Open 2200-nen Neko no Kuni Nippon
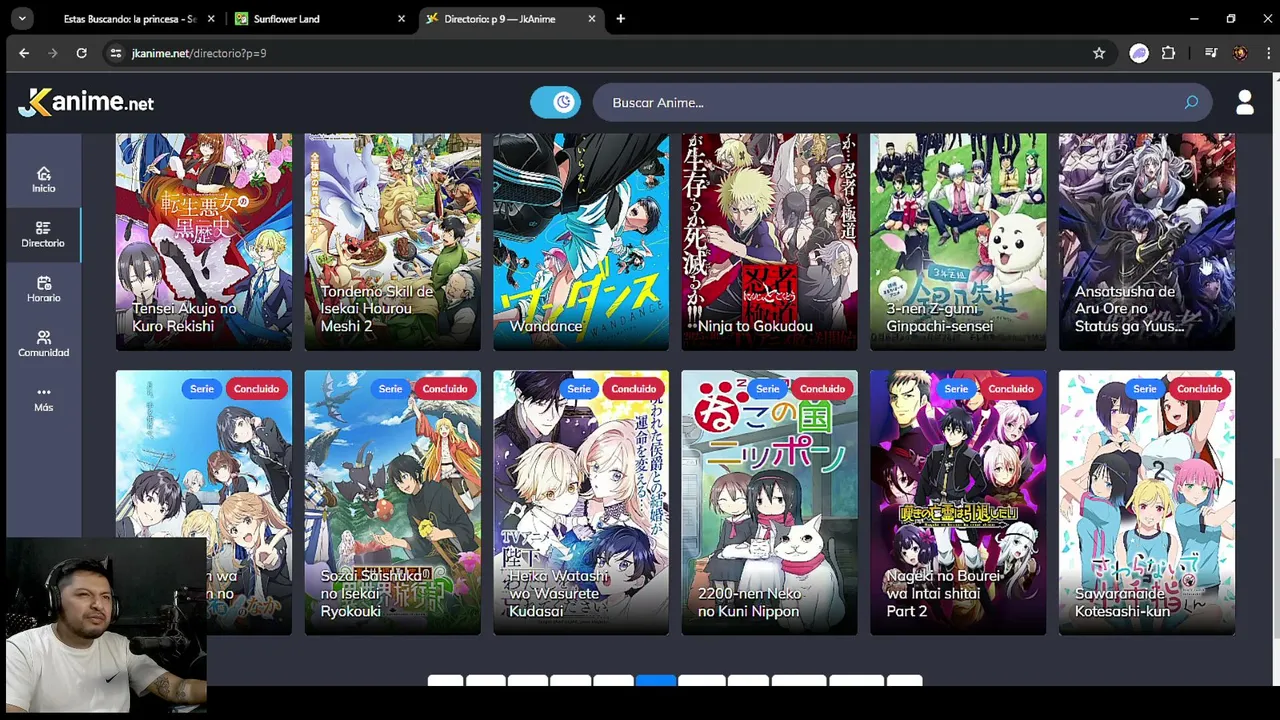1280x720 pixels. 769,502
